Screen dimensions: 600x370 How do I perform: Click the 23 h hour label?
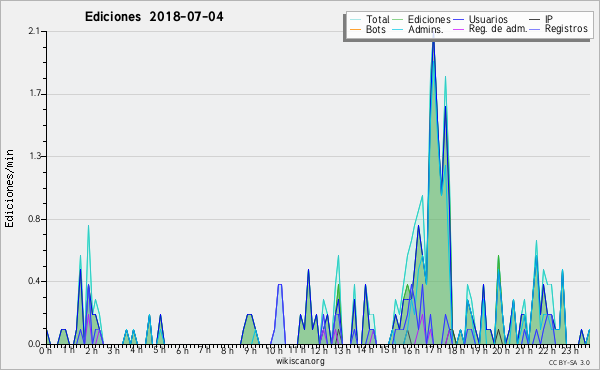pyautogui.click(x=570, y=350)
